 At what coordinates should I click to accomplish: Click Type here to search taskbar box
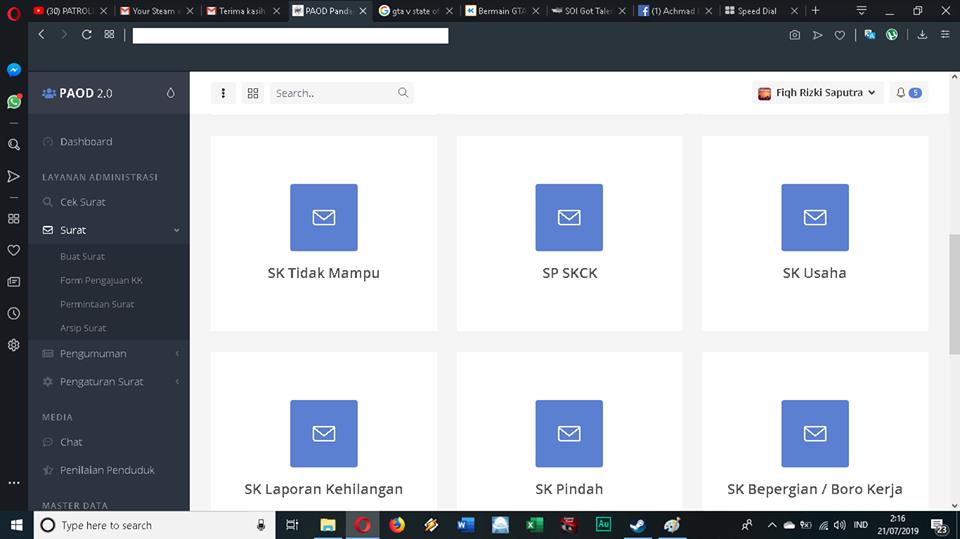153,525
